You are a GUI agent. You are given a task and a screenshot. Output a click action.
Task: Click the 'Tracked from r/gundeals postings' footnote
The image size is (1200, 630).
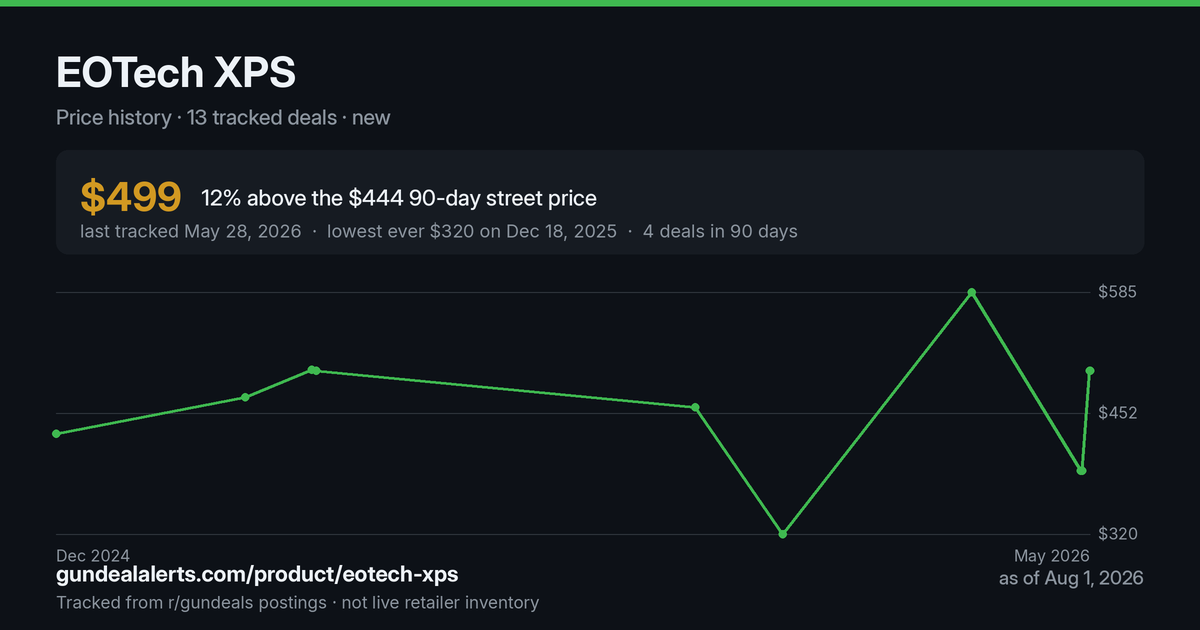point(191,602)
